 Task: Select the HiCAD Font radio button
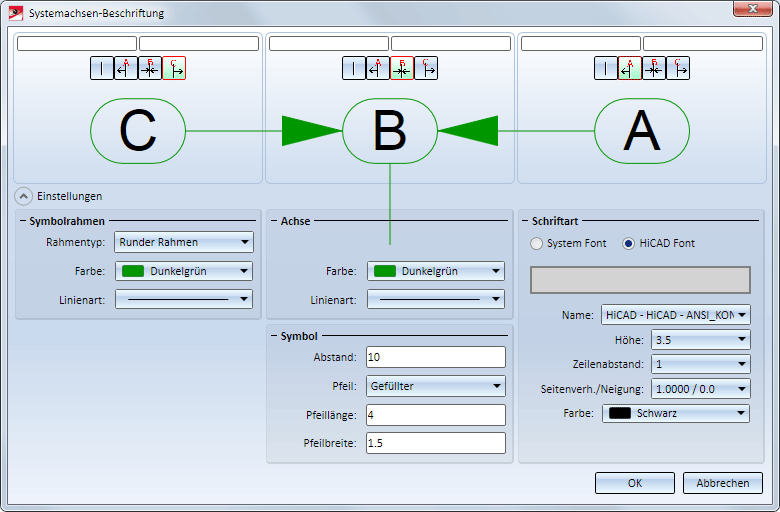pyautogui.click(x=629, y=243)
